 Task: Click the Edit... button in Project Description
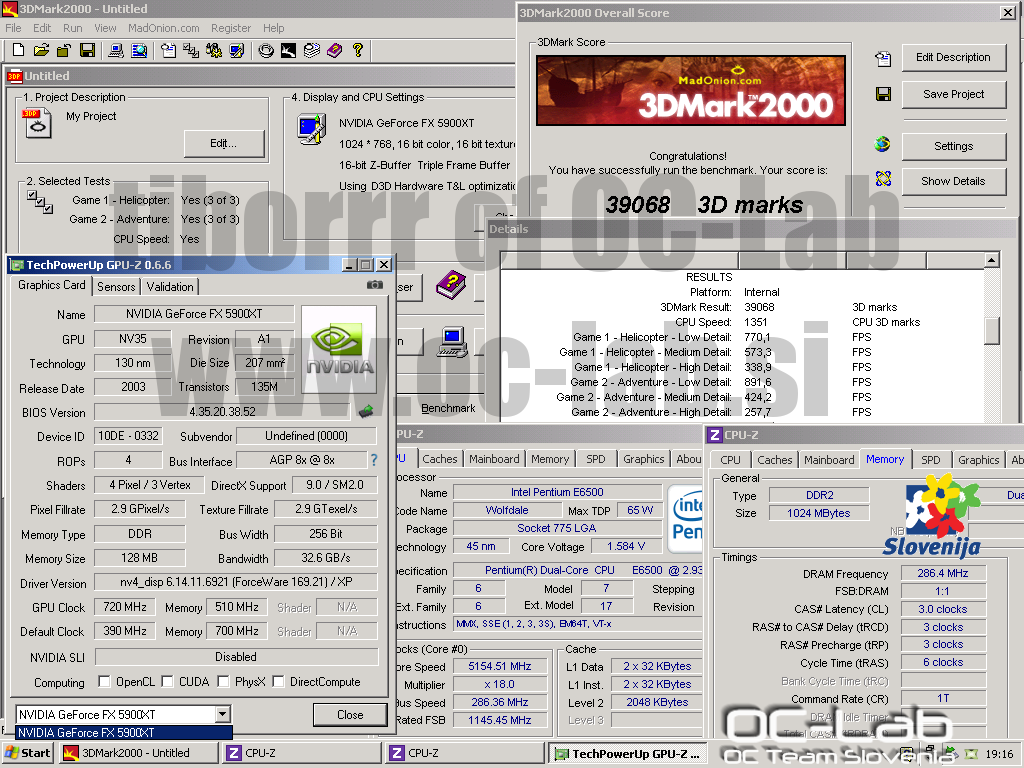tap(223, 143)
